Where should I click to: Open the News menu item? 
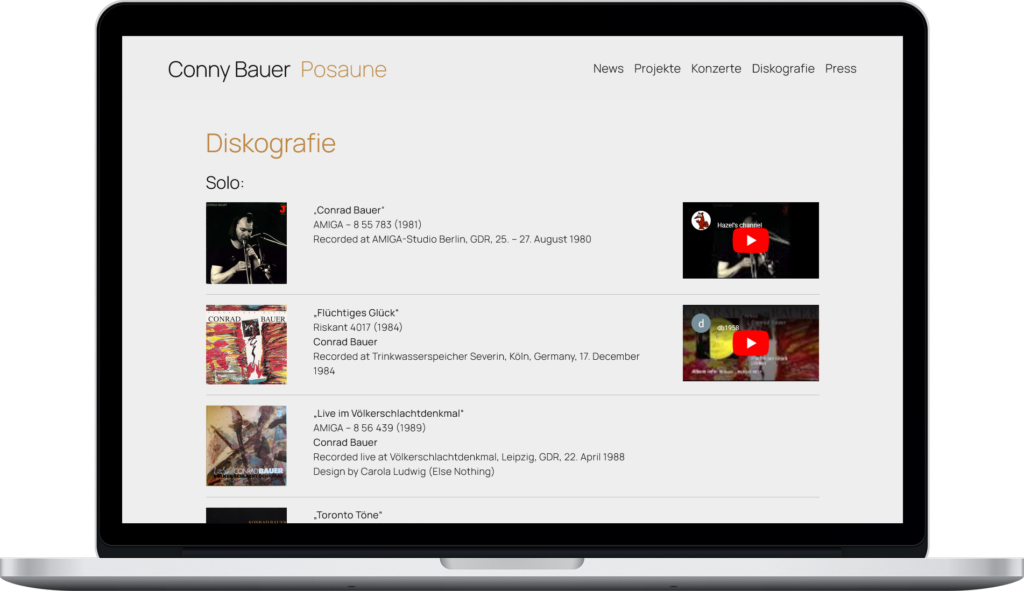(x=608, y=69)
